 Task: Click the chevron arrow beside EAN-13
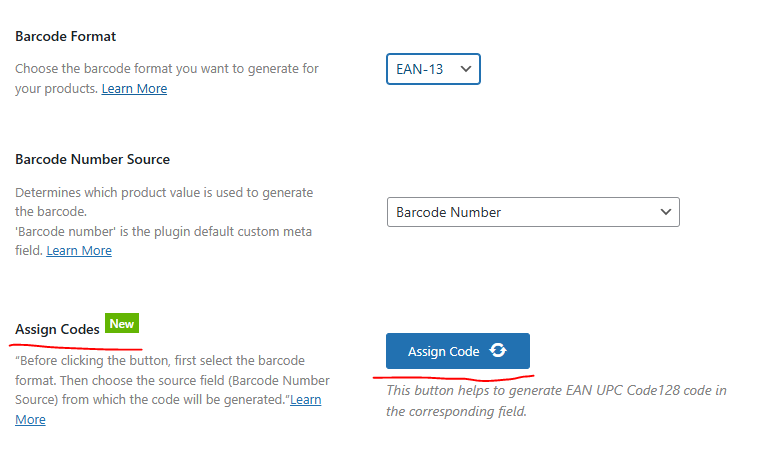(x=465, y=69)
